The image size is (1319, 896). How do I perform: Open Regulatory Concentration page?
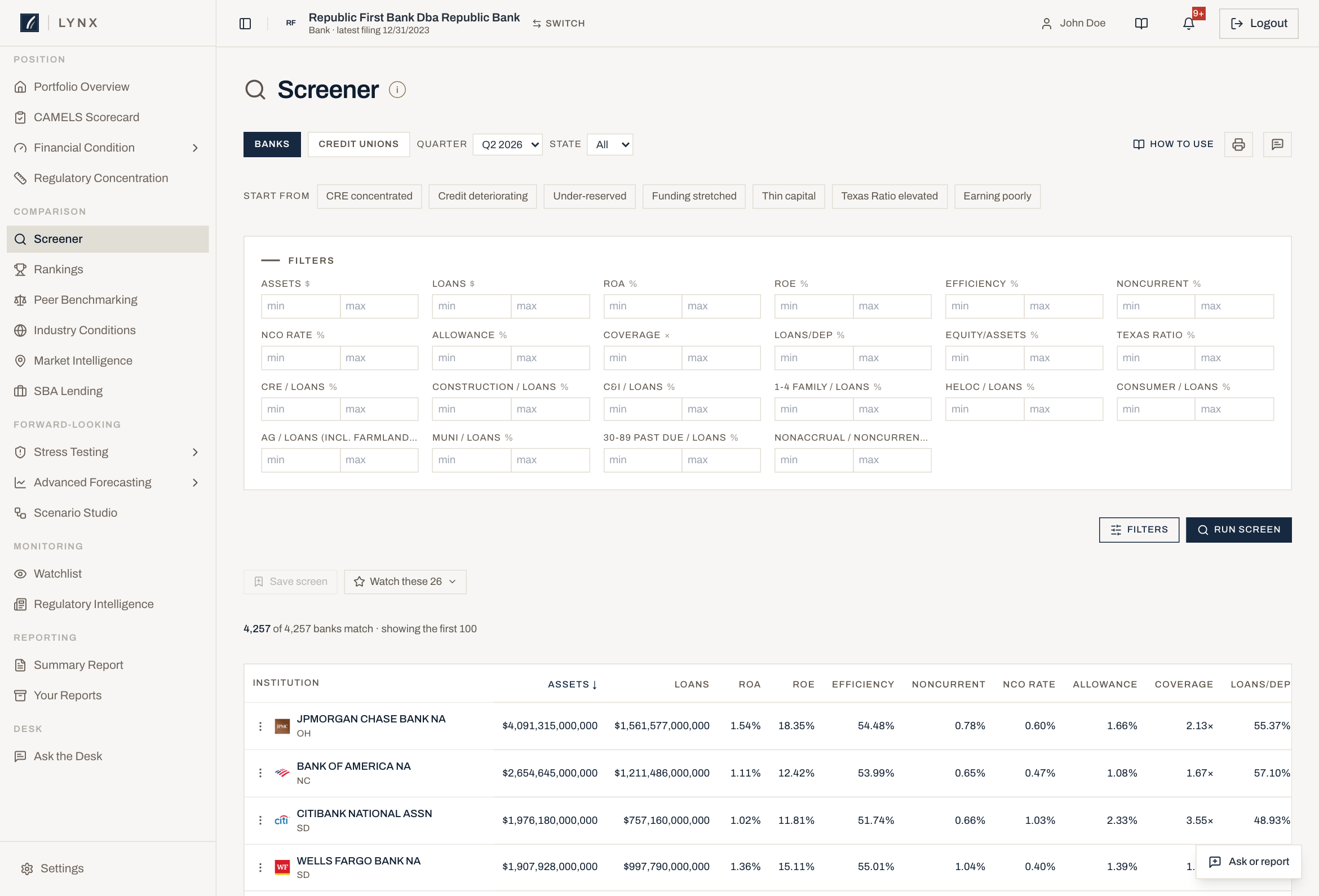(x=108, y=178)
